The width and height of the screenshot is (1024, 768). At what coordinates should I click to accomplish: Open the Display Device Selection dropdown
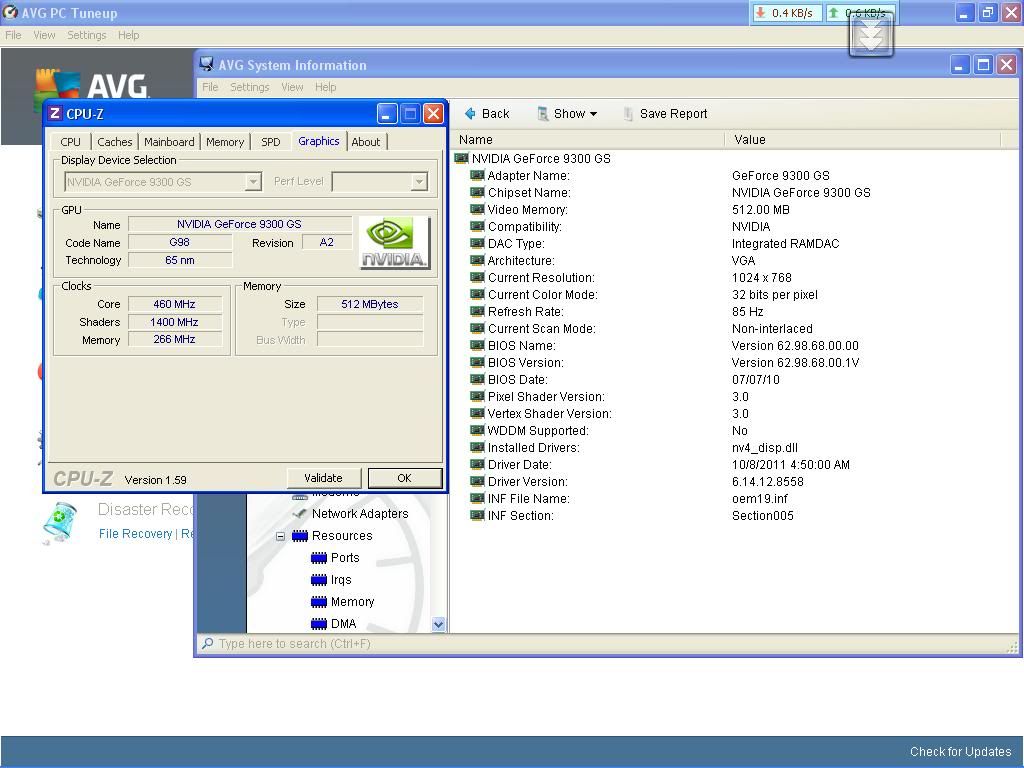[253, 182]
